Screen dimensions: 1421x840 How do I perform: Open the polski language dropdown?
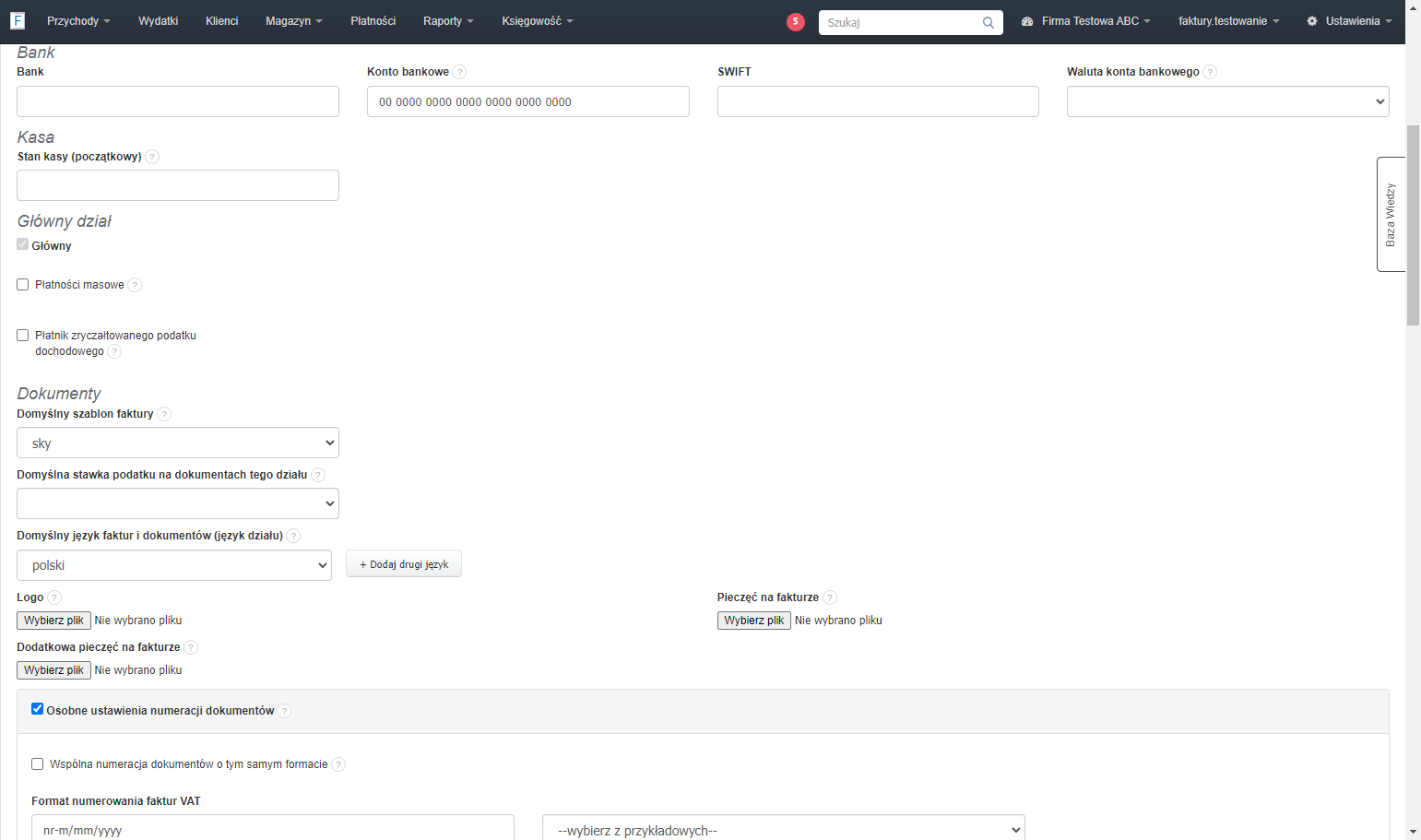[x=174, y=565]
